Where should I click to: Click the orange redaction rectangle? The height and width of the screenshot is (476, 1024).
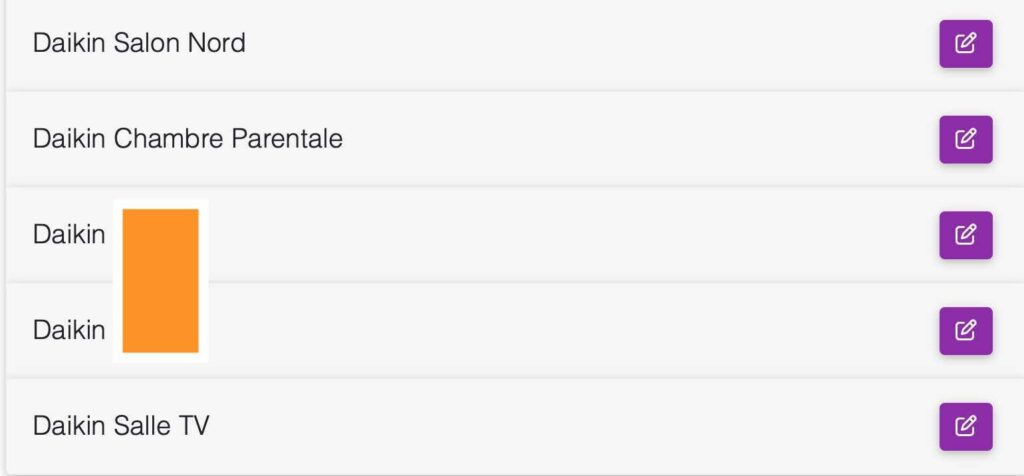161,281
